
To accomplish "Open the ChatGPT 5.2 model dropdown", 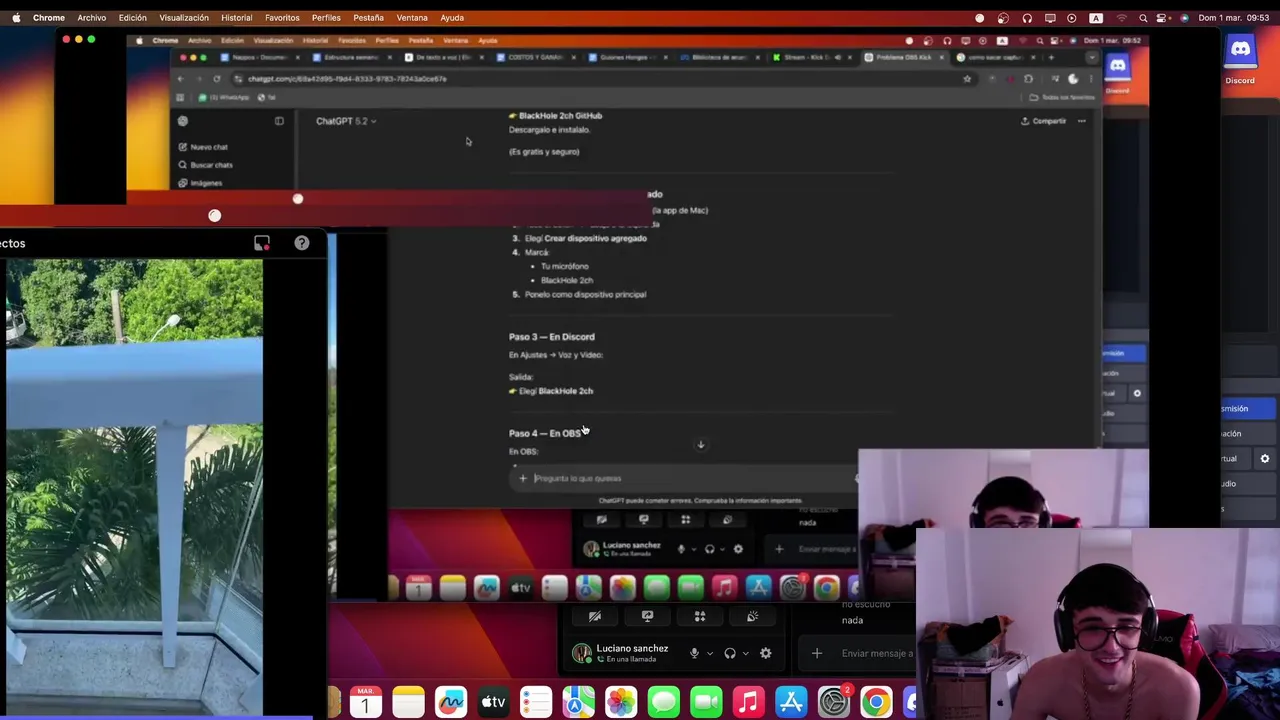I will pos(346,121).
